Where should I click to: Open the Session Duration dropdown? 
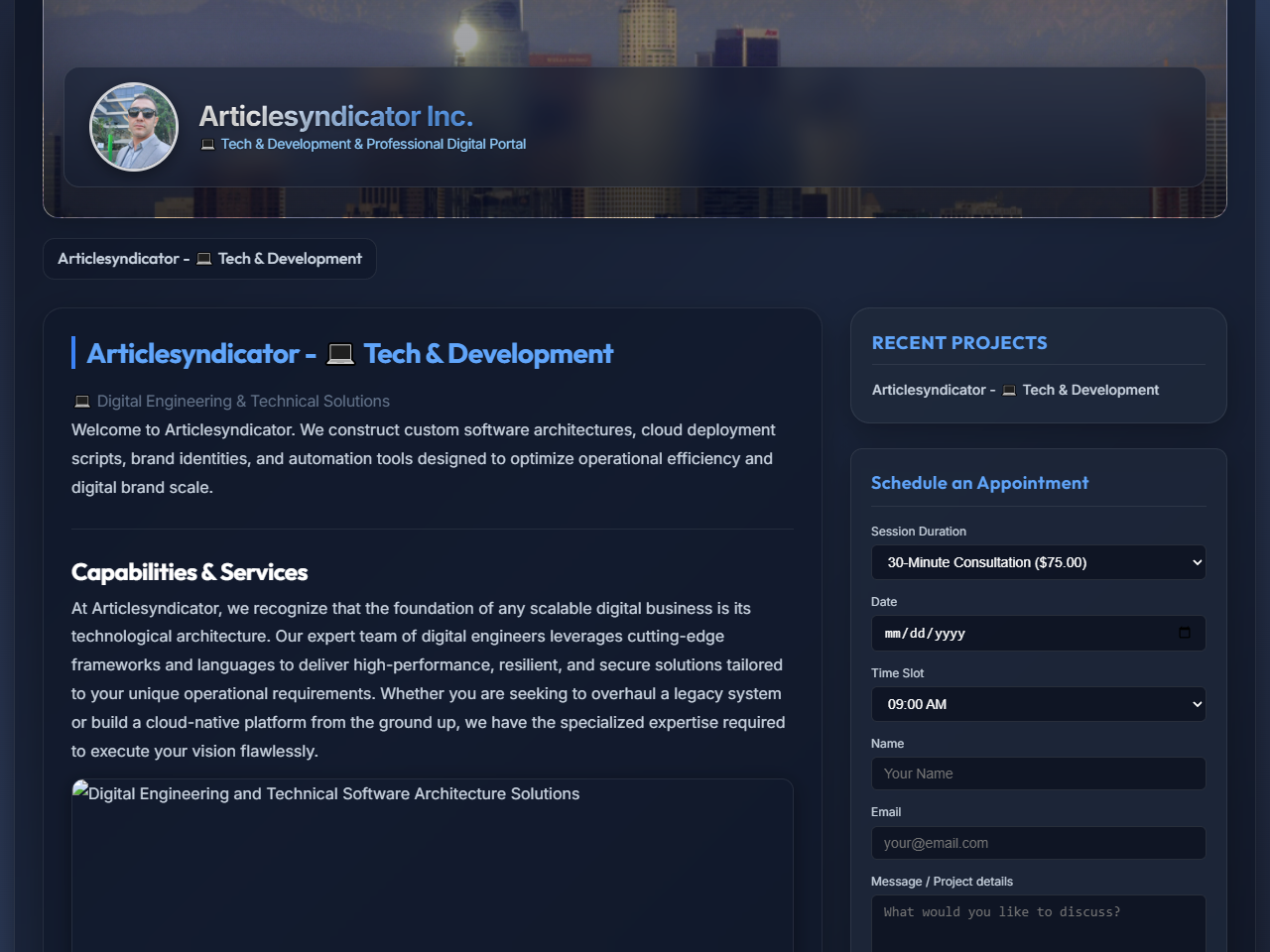click(1038, 562)
